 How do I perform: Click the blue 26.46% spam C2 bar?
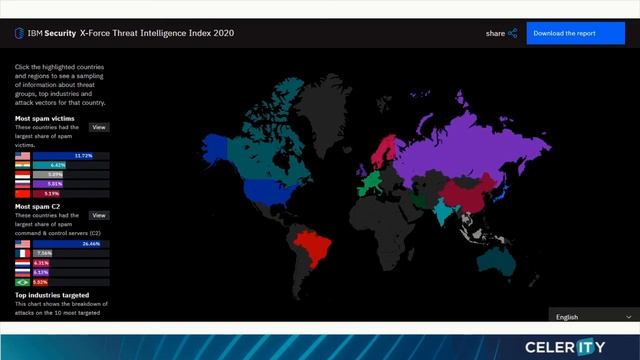(x=67, y=244)
